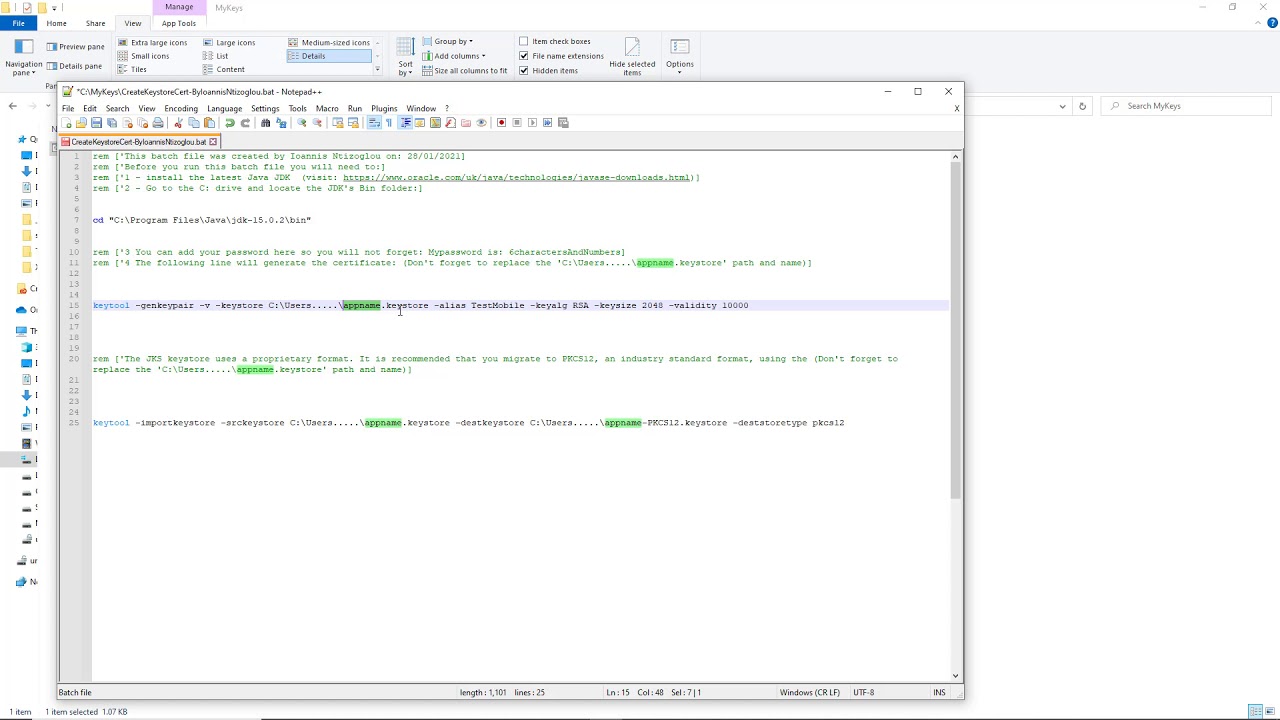This screenshot has width=1280, height=720.
Task: Click the Zoom In icon in Notepad++
Action: (302, 123)
